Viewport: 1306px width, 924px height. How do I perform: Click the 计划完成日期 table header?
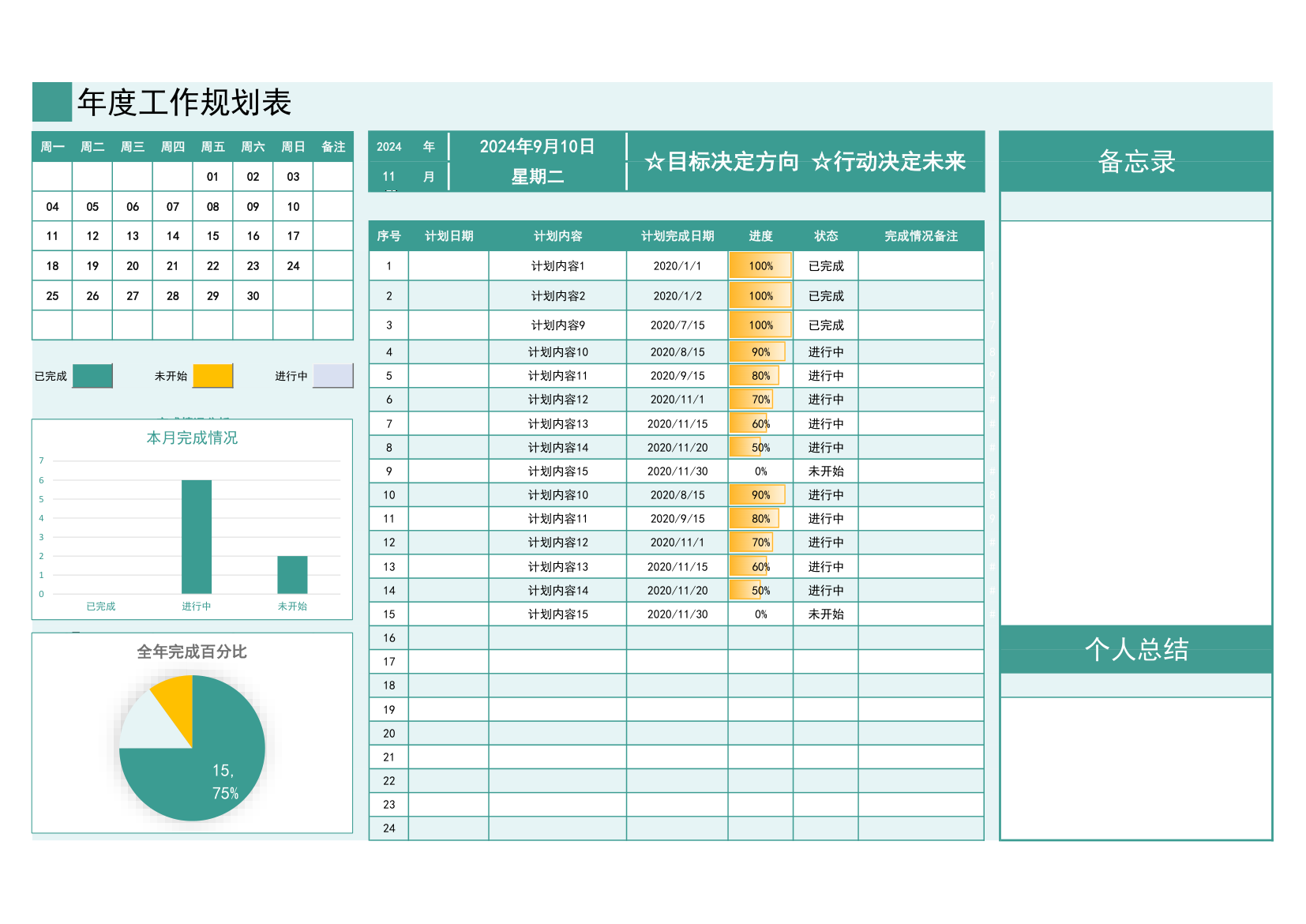[677, 236]
